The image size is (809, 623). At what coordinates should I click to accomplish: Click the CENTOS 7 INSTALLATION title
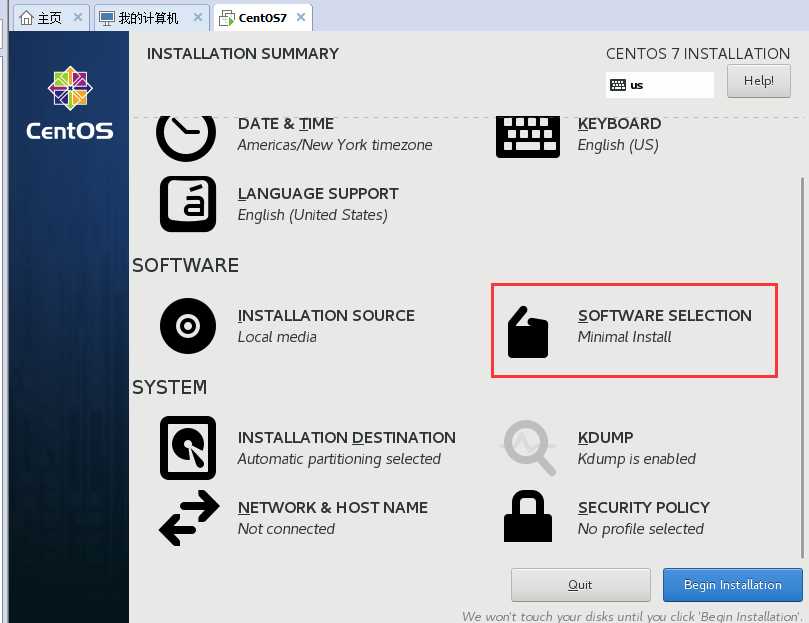tap(698, 54)
